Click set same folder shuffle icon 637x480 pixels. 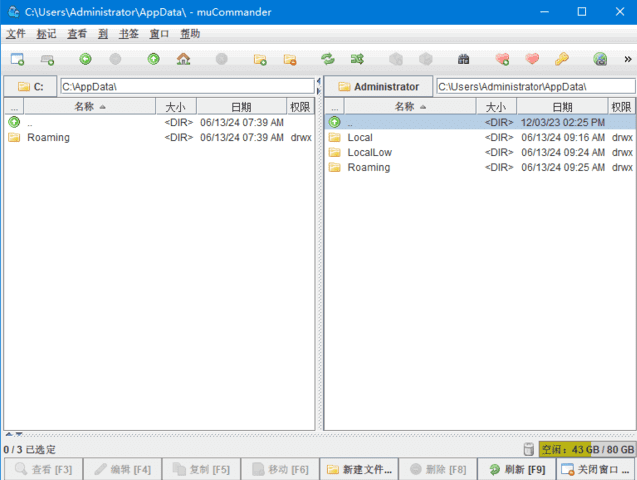point(357,59)
